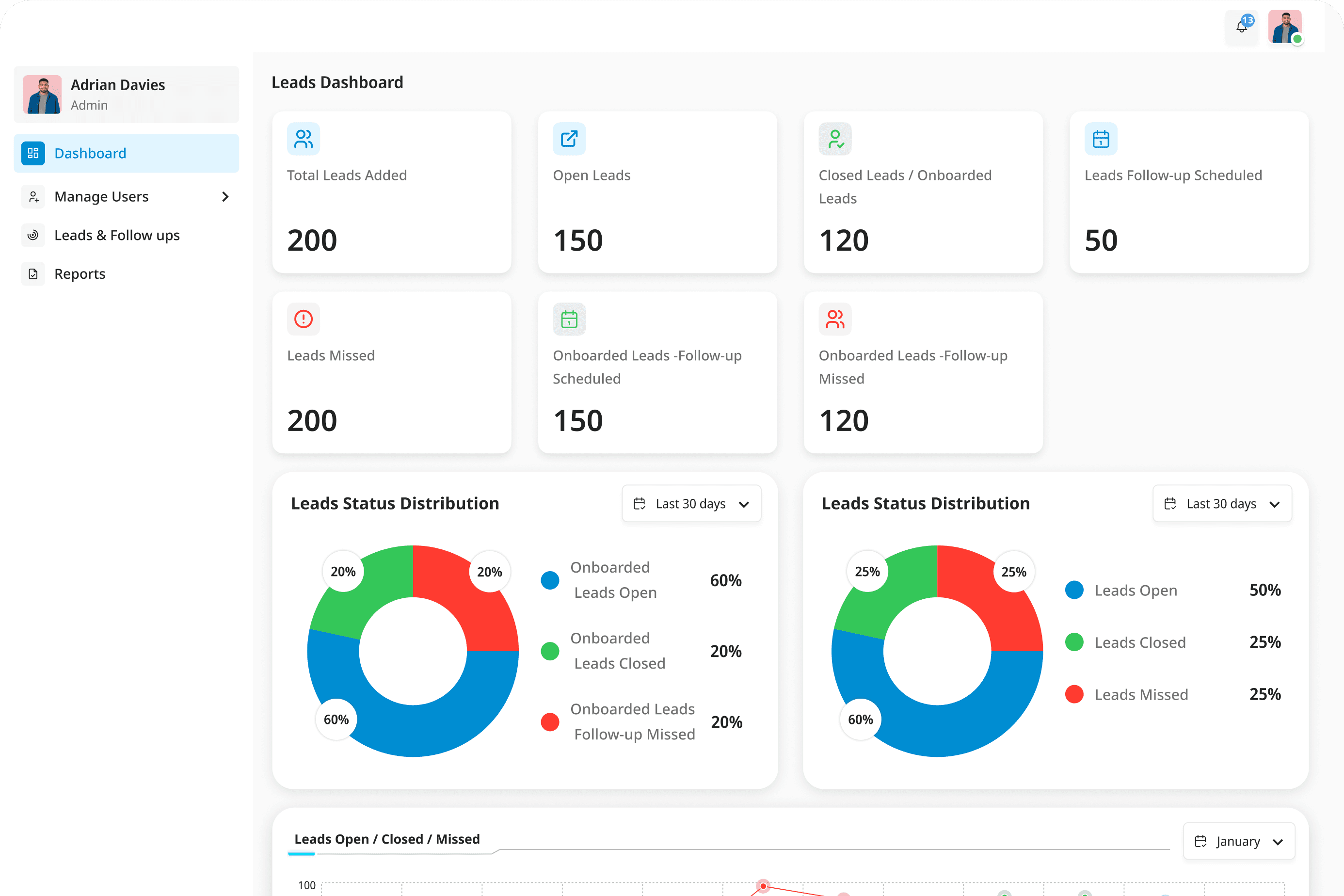Viewport: 1344px width, 896px height.
Task: Click the Reports document icon in sidebar
Action: [x=33, y=274]
